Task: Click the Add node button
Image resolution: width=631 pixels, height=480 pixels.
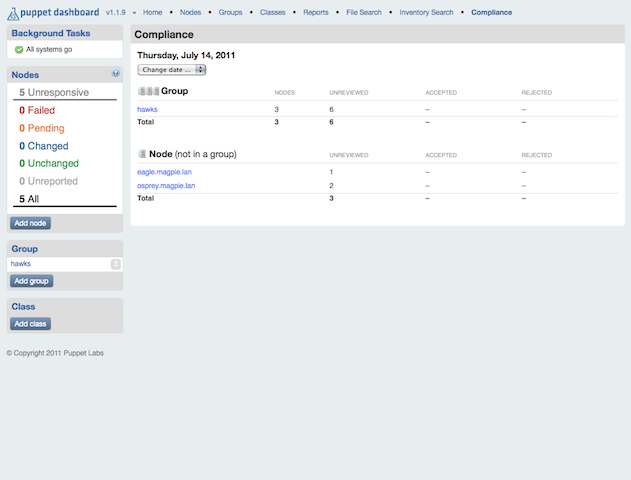Action: 31,223
